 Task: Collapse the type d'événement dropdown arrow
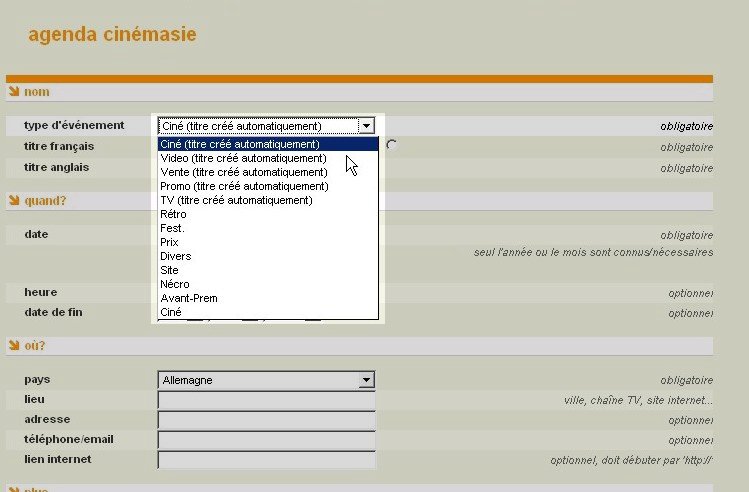tap(367, 126)
